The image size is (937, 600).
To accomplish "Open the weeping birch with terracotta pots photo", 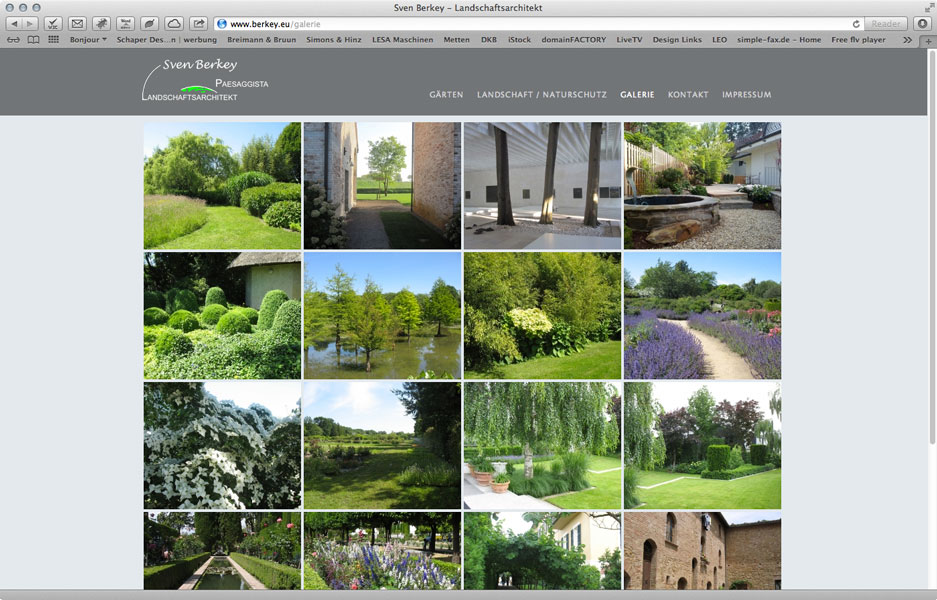I will pyautogui.click(x=543, y=446).
